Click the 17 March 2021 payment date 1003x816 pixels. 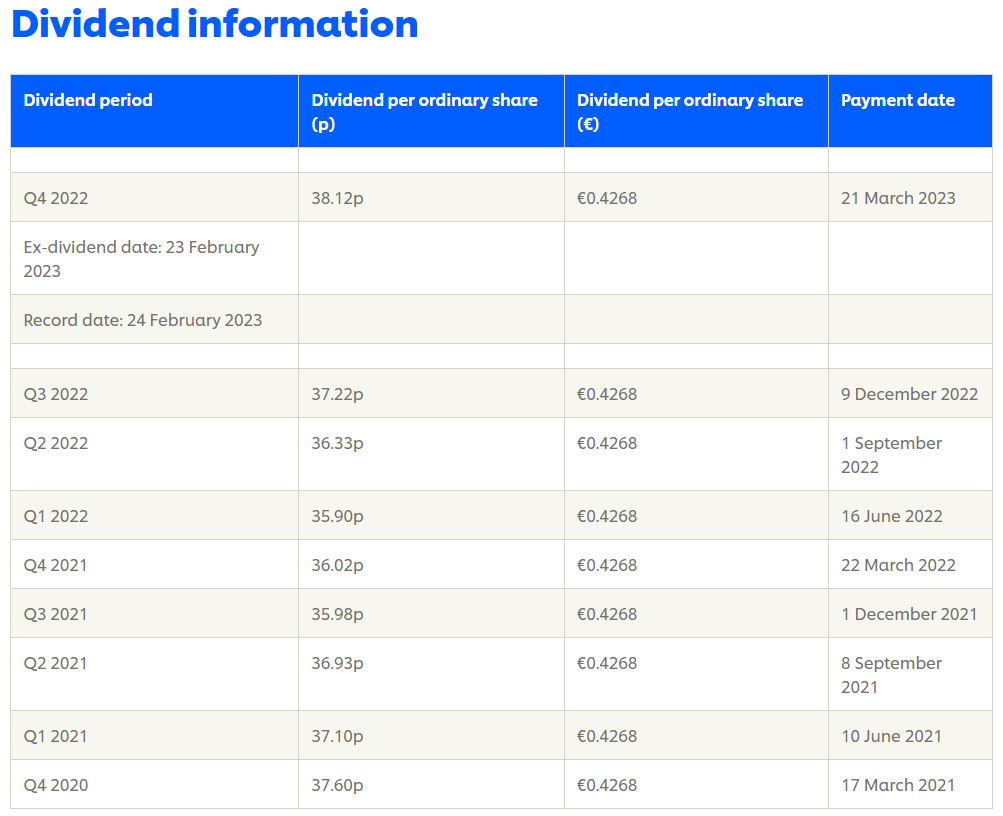click(x=898, y=785)
